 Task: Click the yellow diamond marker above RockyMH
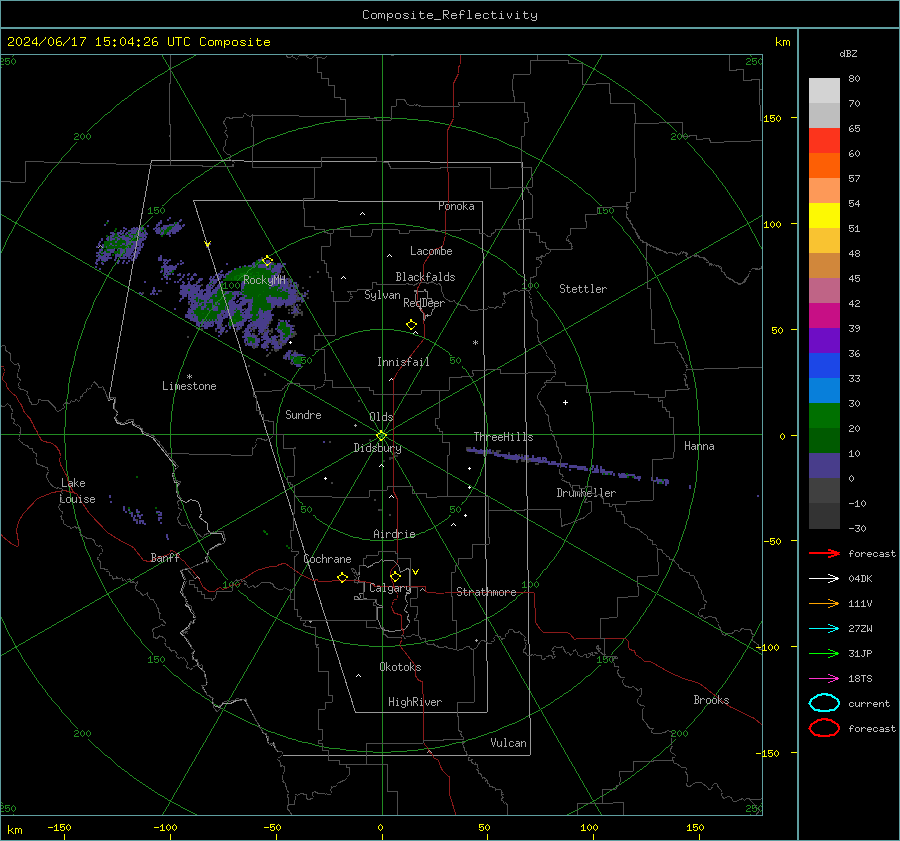(267, 261)
